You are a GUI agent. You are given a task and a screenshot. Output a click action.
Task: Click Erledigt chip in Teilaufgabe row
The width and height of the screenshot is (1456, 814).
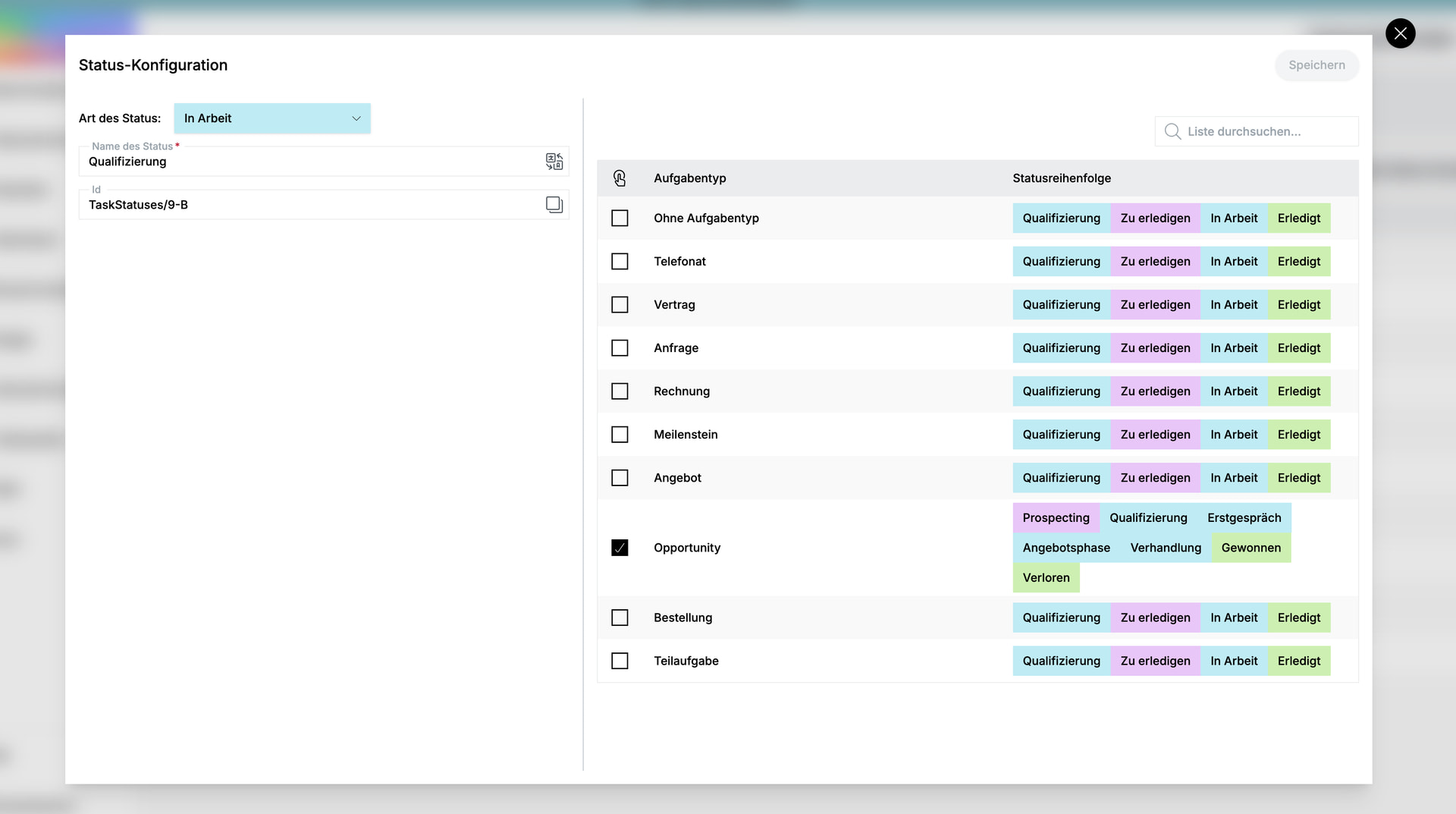[1298, 661]
